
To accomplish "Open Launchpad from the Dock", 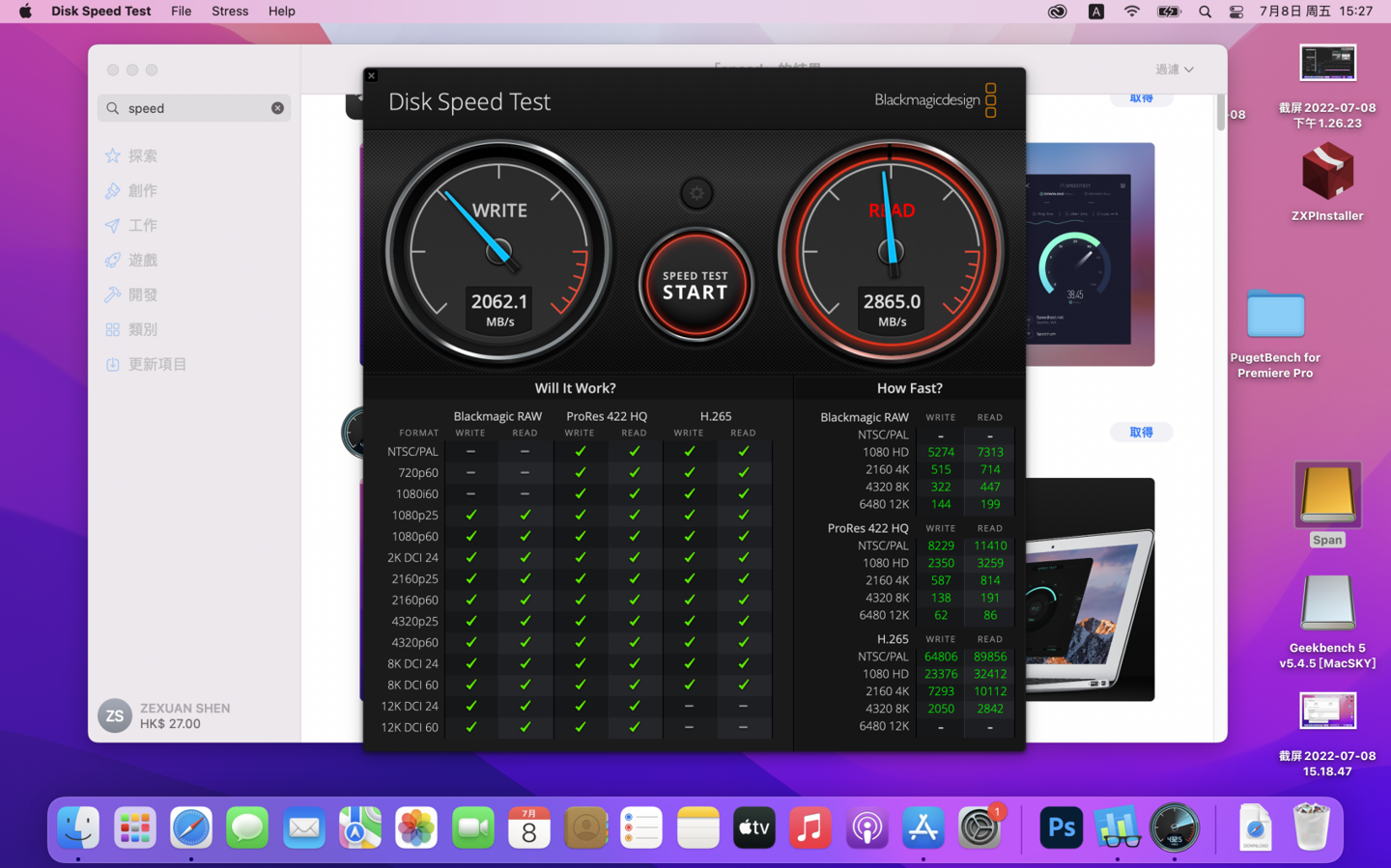I will pos(134,828).
